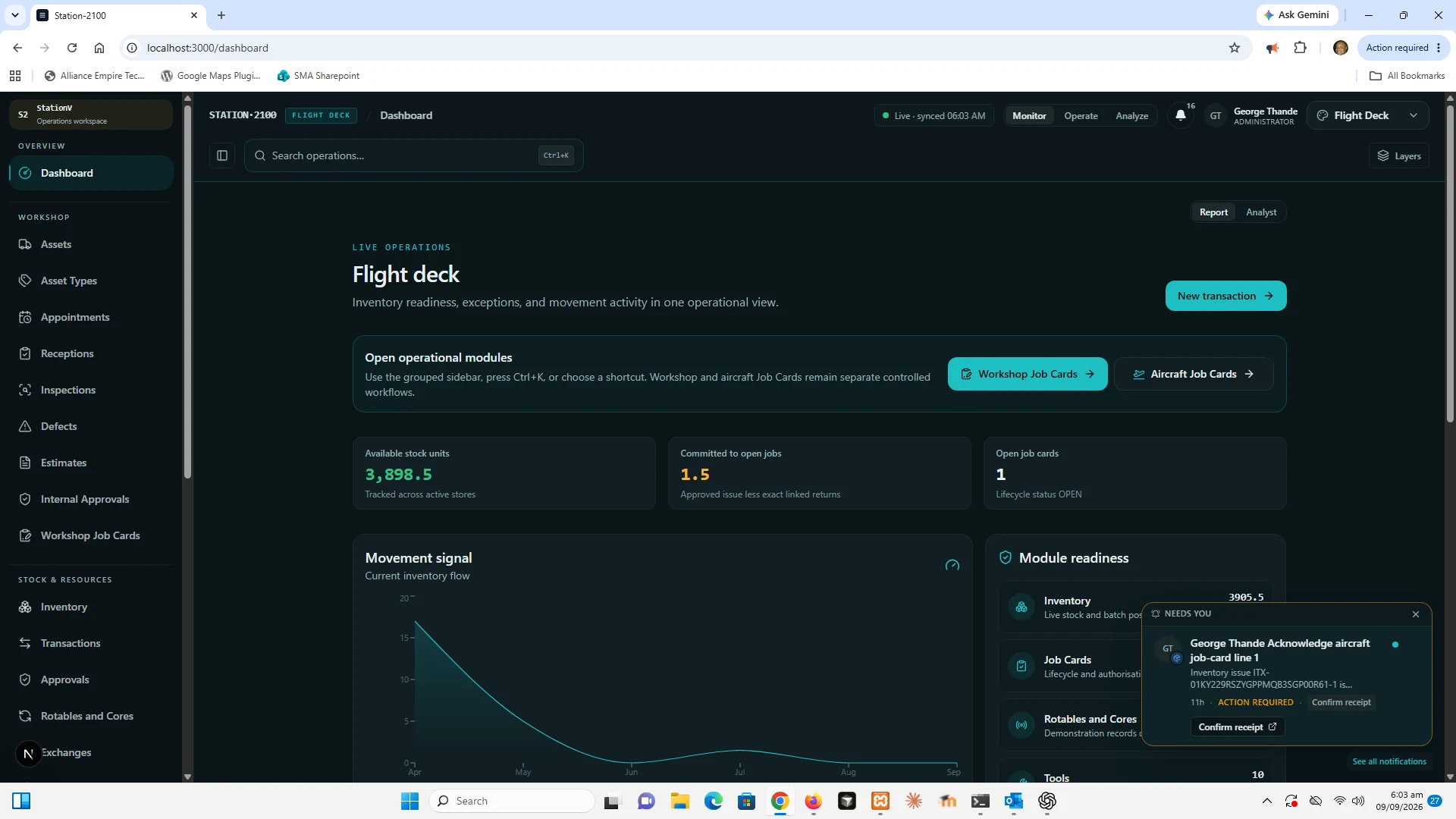Click the New transaction button
The width and height of the screenshot is (1456, 819).
[1225, 296]
